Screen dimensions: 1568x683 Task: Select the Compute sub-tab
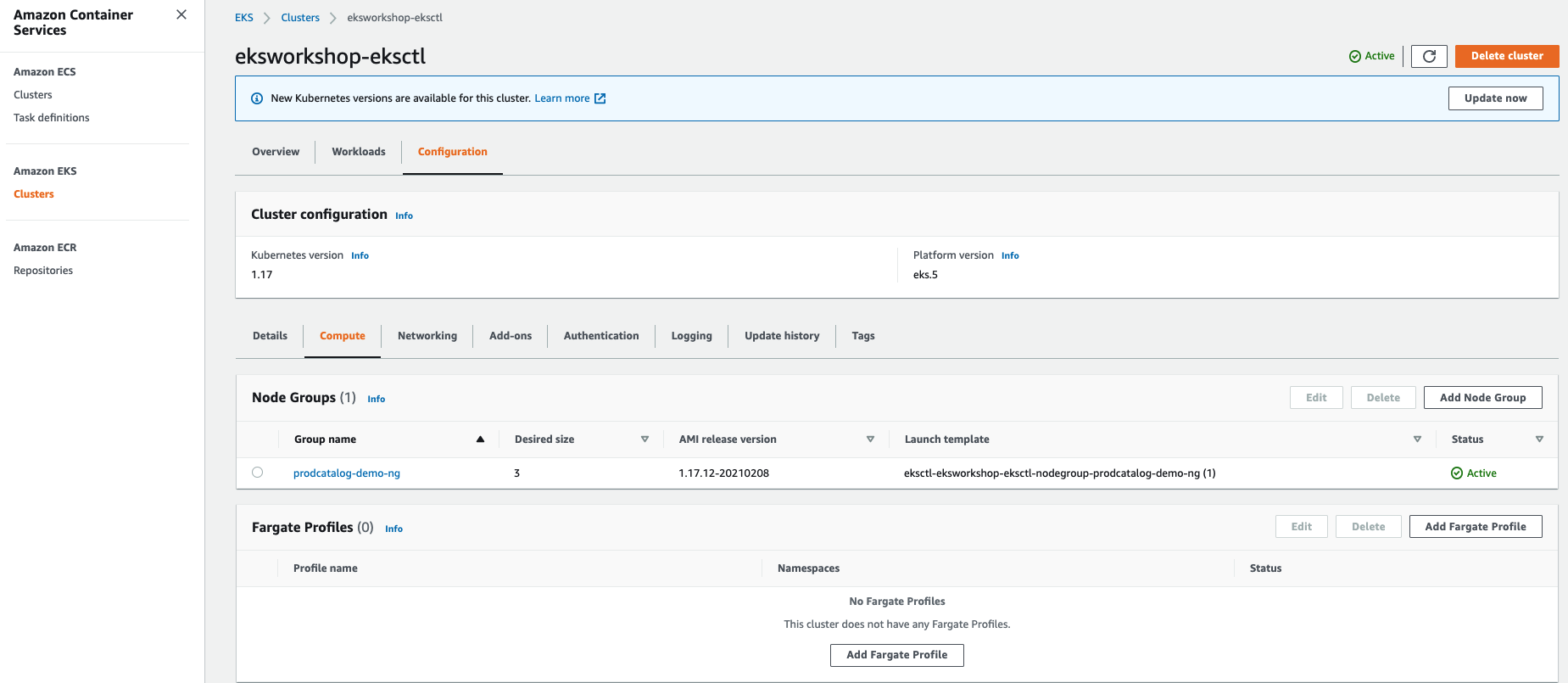tap(343, 336)
